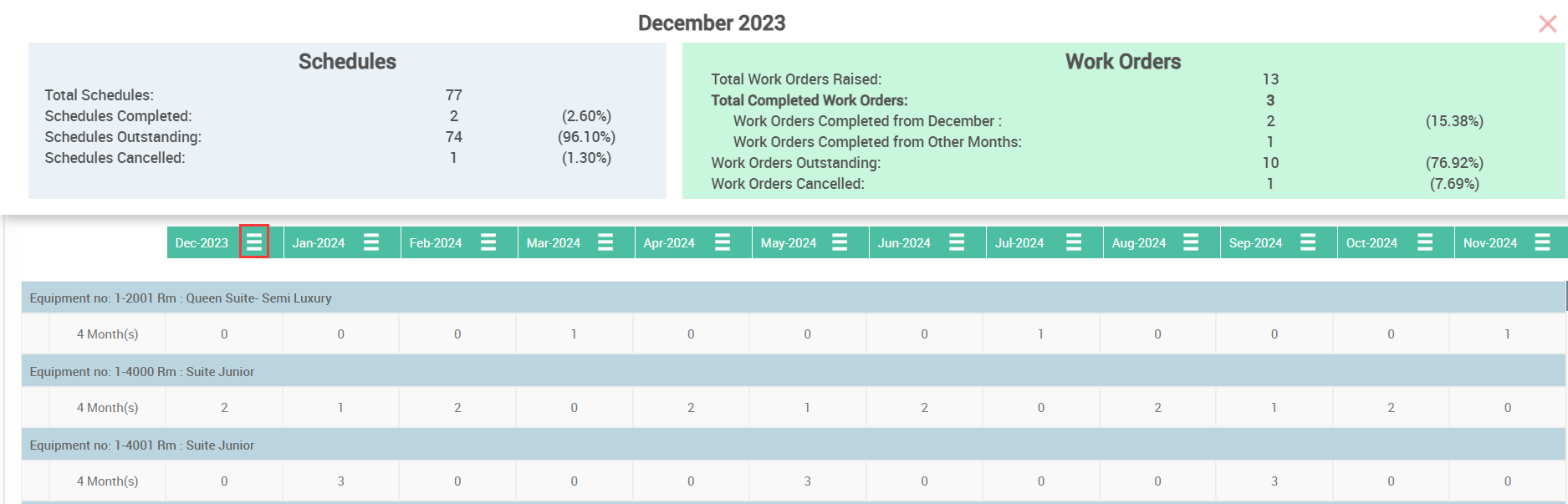This screenshot has width=1568, height=504.
Task: Click Apr-2024 value 2 for equipment 1-4000
Action: (691, 408)
